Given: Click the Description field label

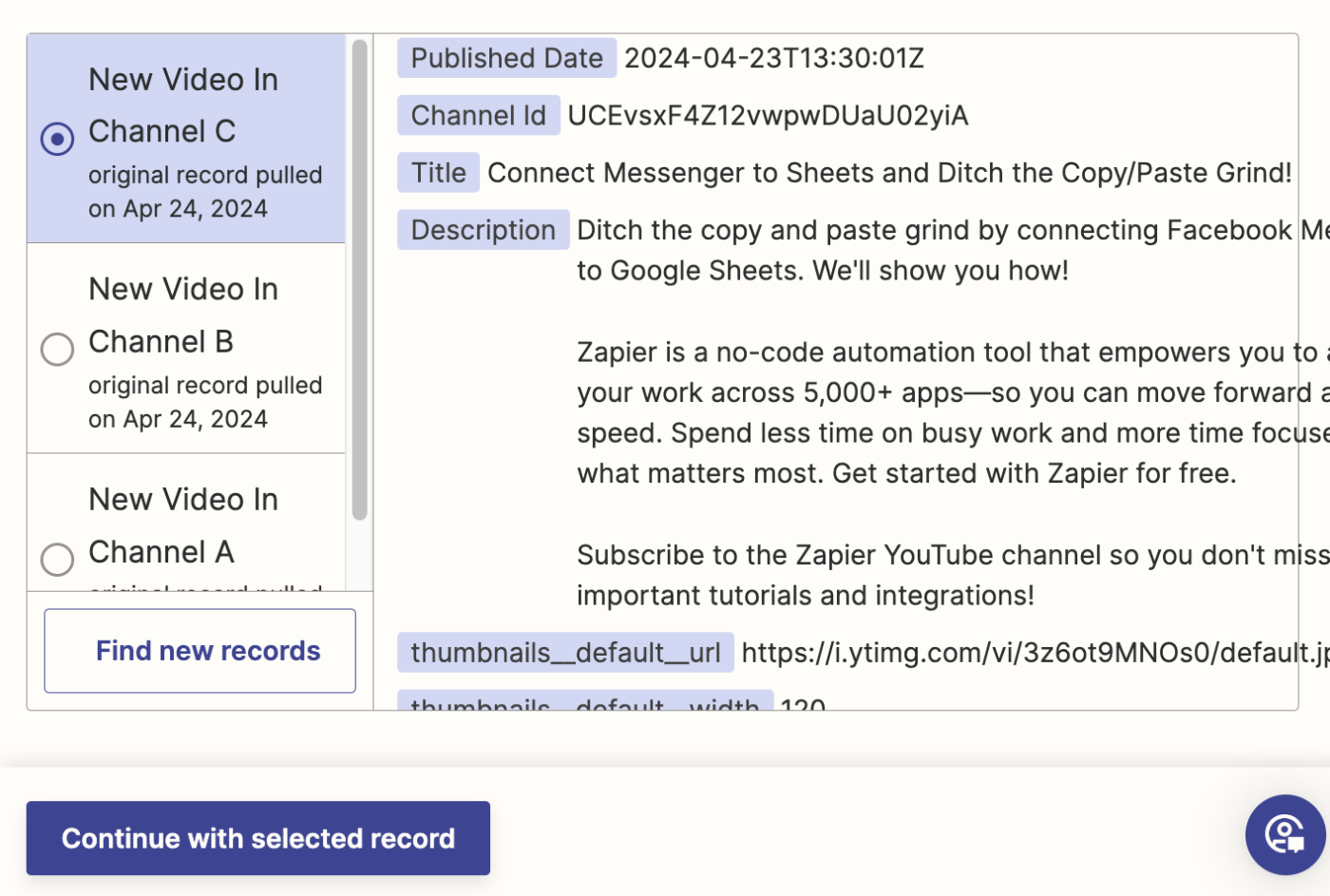Looking at the screenshot, I should [x=484, y=230].
